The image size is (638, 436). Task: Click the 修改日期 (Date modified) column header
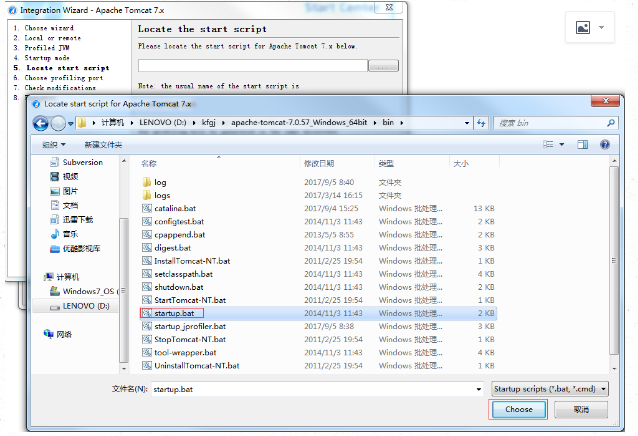pos(319,164)
